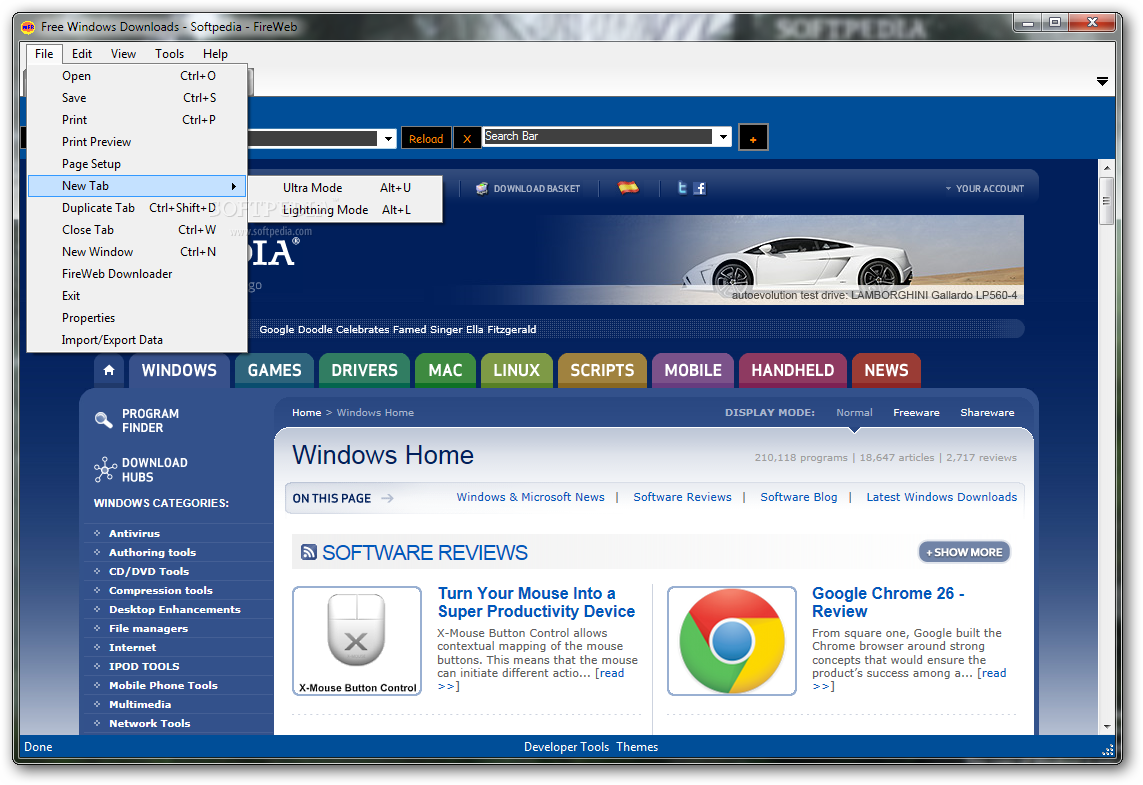Click the Reload button

tap(426, 138)
